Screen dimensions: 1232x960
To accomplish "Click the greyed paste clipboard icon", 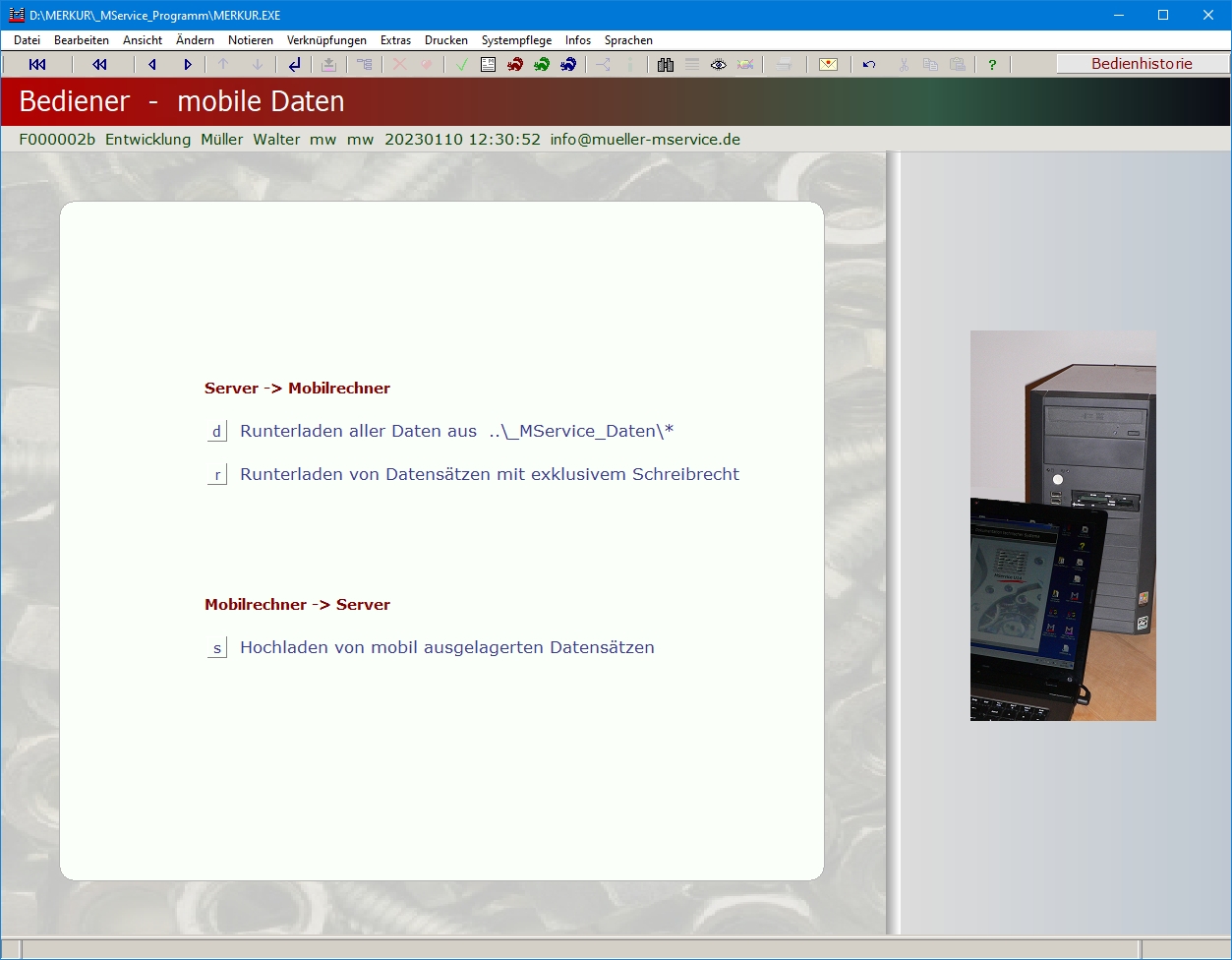I will [x=958, y=65].
